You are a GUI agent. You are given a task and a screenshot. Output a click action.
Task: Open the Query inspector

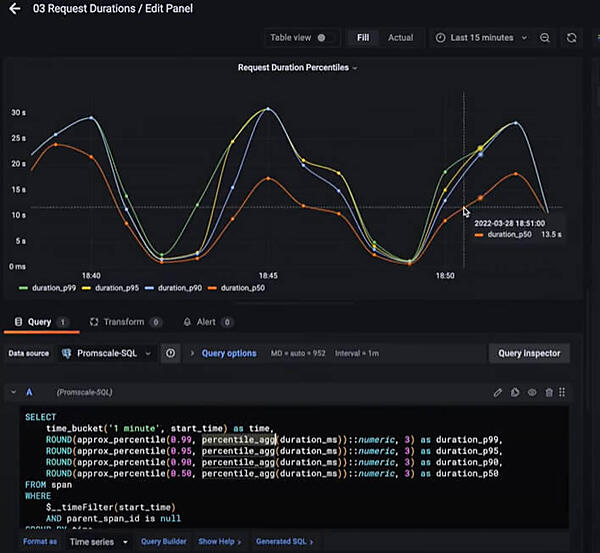pyautogui.click(x=529, y=353)
